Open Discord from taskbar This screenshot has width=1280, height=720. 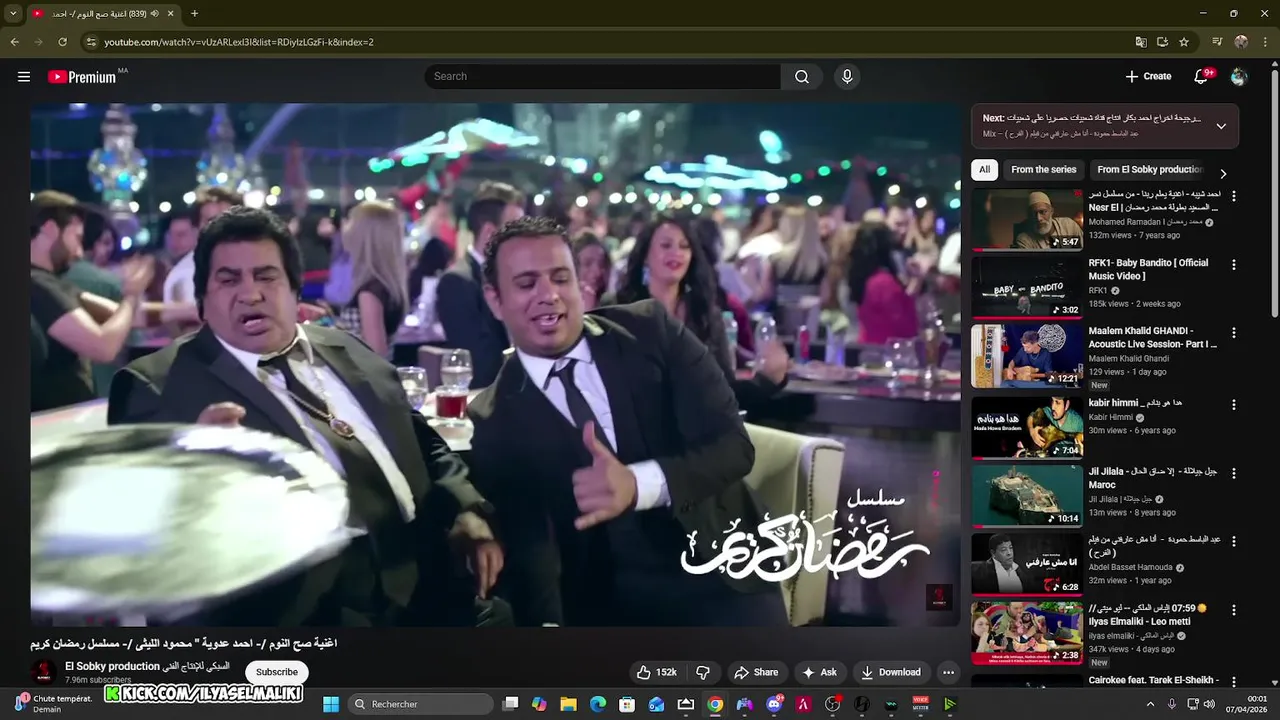775,704
